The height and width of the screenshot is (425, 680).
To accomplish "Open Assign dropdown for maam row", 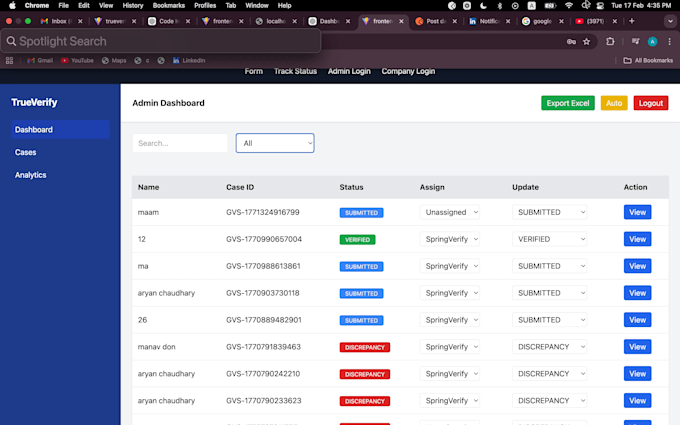I will [x=450, y=212].
